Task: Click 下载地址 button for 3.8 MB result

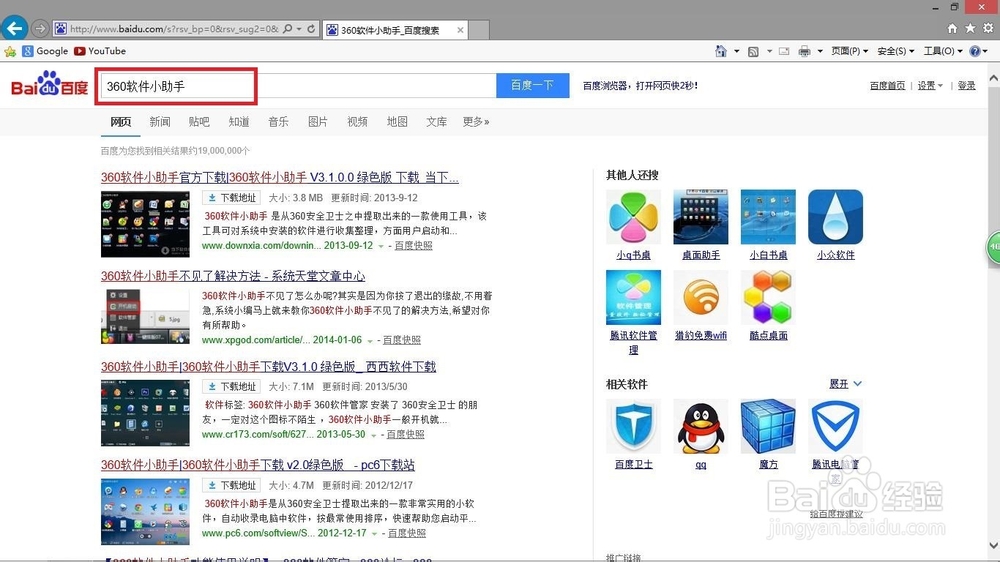Action: click(x=232, y=198)
